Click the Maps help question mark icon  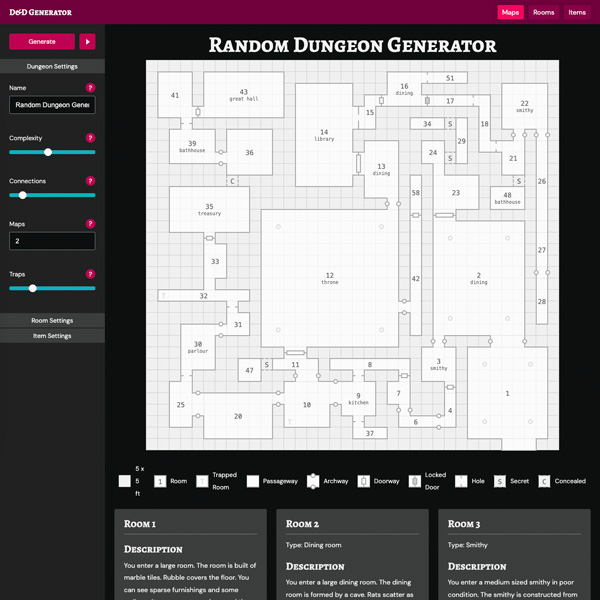click(x=90, y=223)
